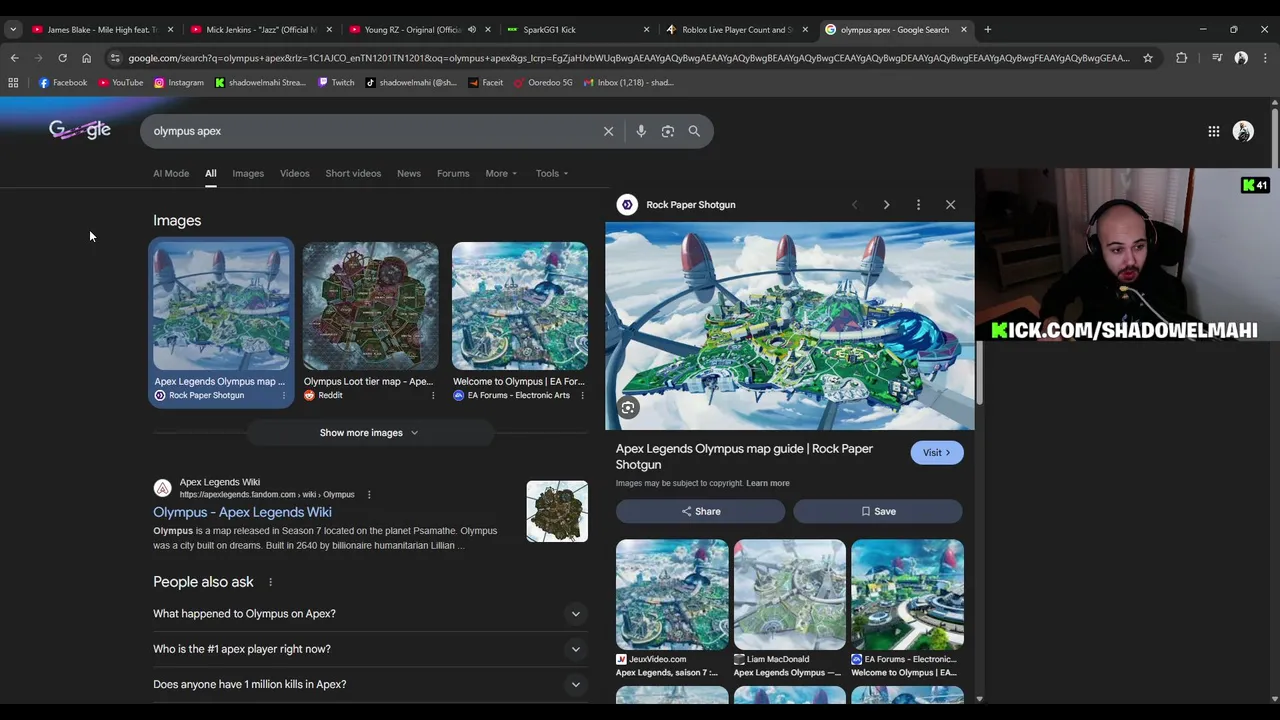Bookmark this page with the star icon
This screenshot has width=1280, height=720.
[x=1148, y=58]
